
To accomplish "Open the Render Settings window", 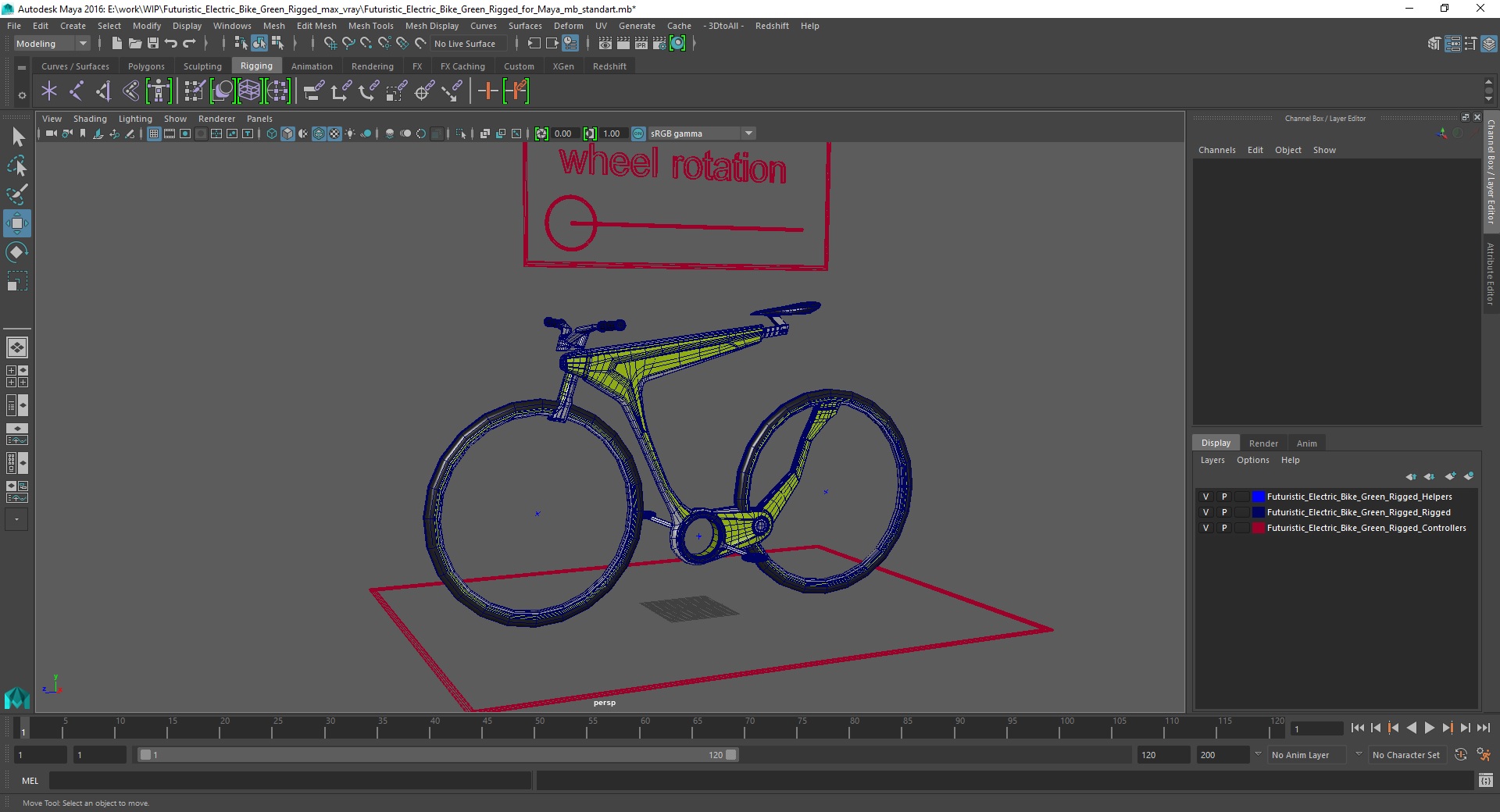I will (x=659, y=44).
